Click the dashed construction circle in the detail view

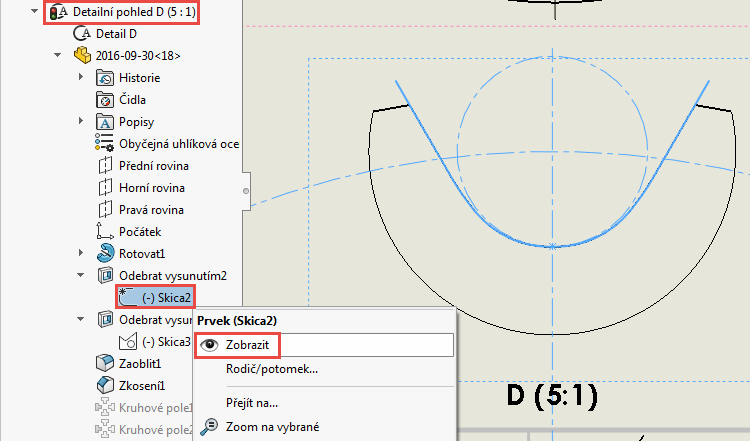457,152
